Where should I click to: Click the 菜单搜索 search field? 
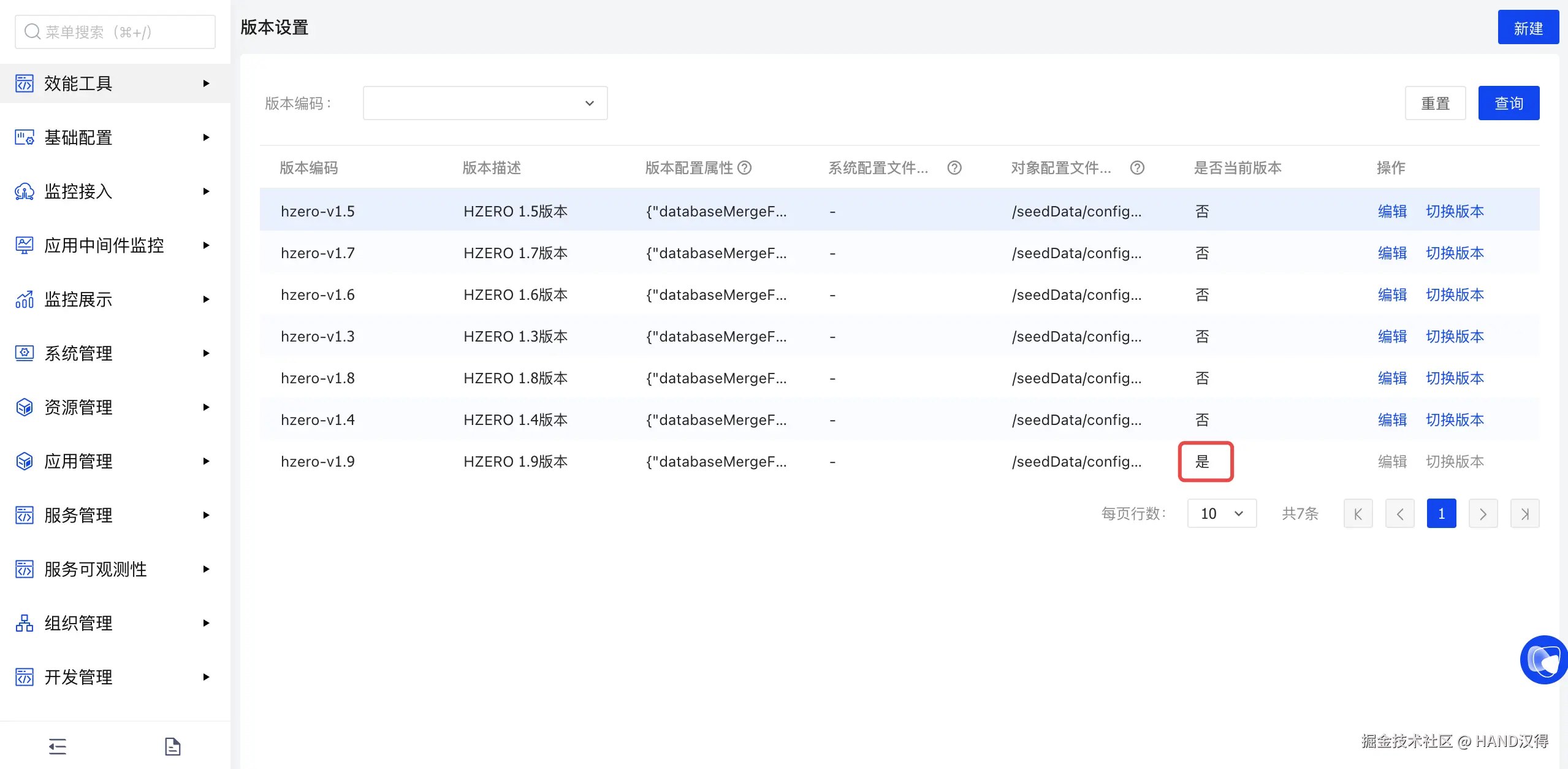point(115,32)
